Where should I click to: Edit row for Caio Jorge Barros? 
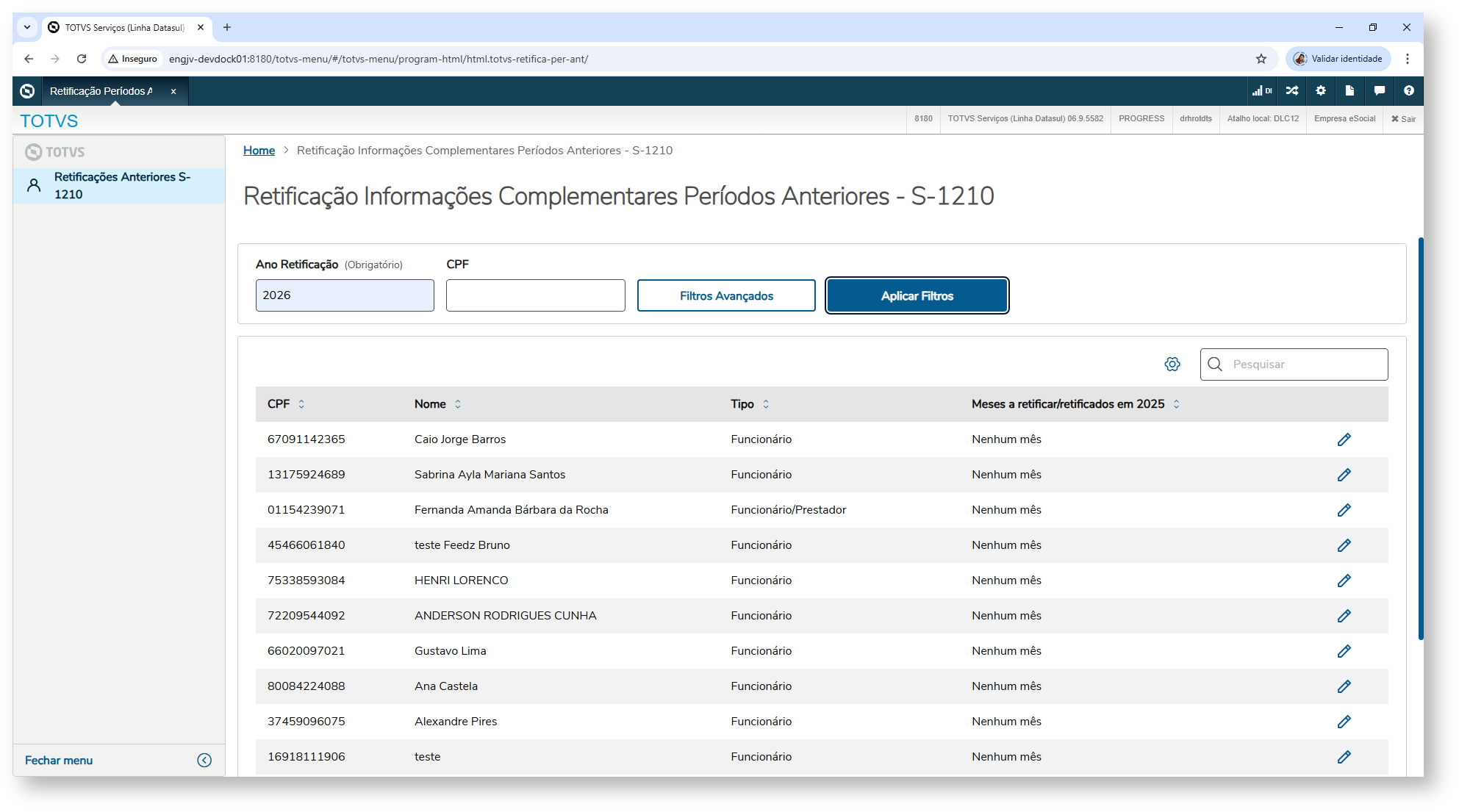click(1344, 439)
